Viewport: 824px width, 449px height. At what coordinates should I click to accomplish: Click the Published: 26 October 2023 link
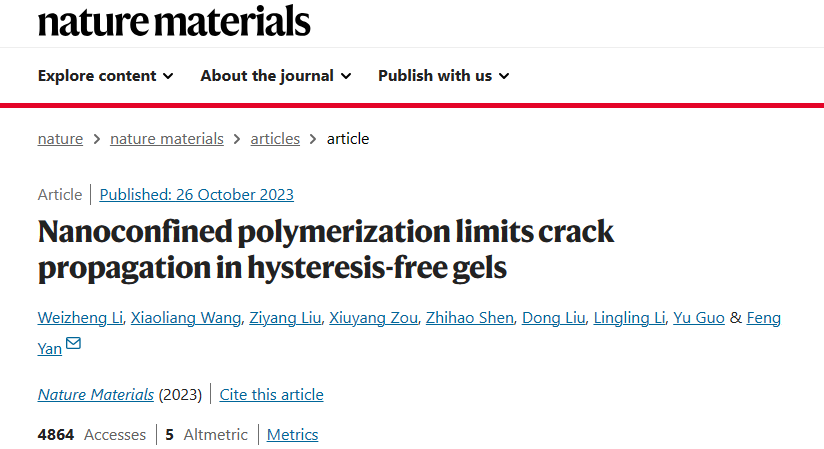click(x=197, y=195)
